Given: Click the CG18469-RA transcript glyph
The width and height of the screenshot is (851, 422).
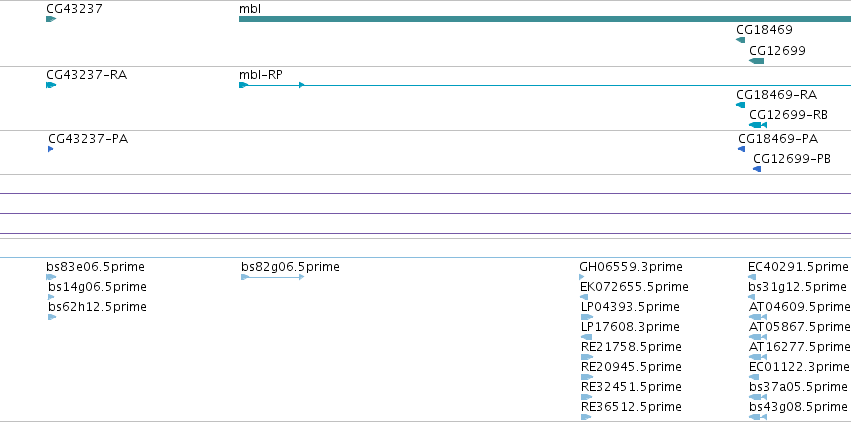Looking at the screenshot, I should [x=740, y=105].
